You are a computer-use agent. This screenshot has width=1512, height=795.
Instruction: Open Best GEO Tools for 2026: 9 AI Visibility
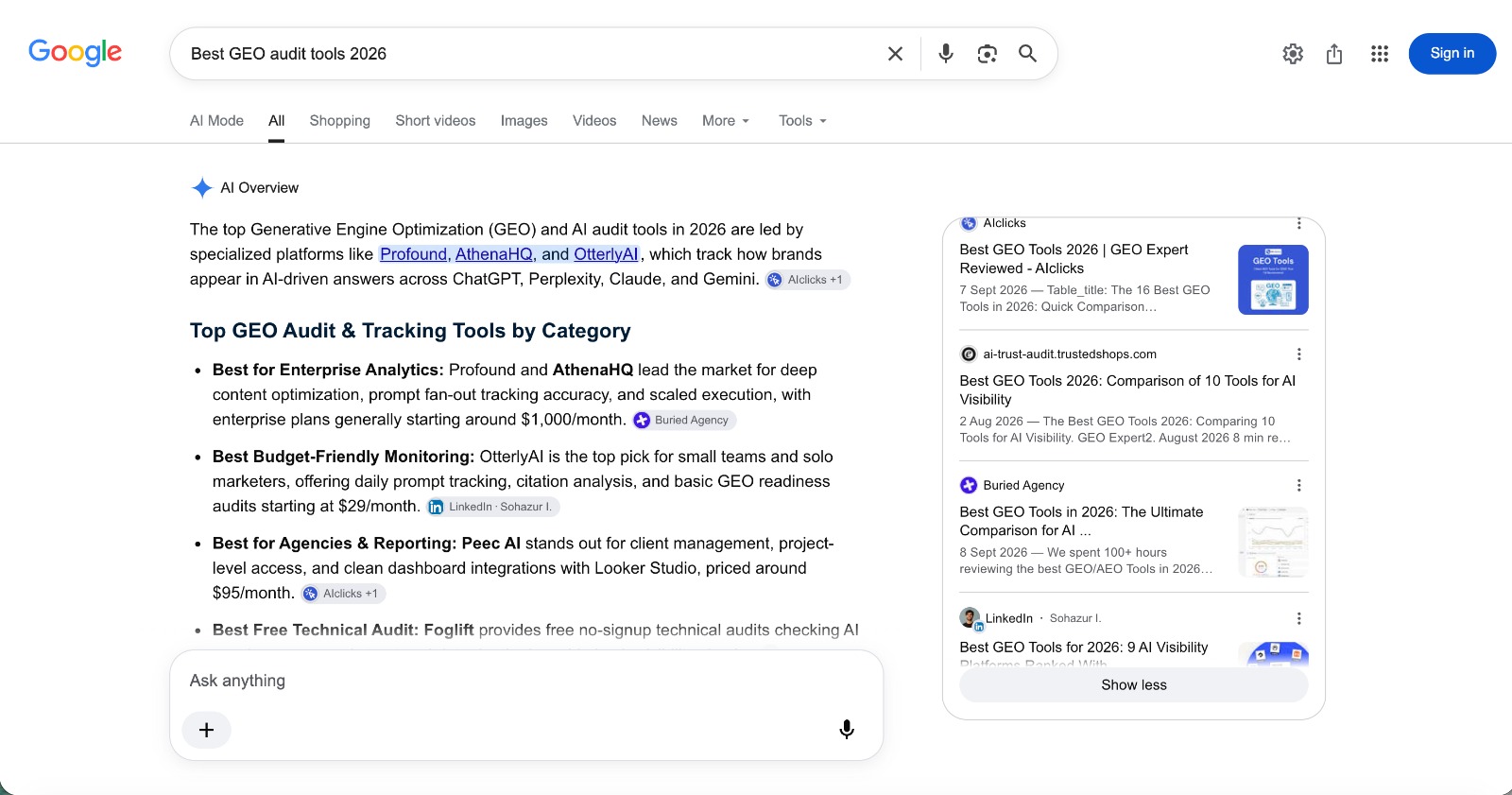click(1084, 648)
